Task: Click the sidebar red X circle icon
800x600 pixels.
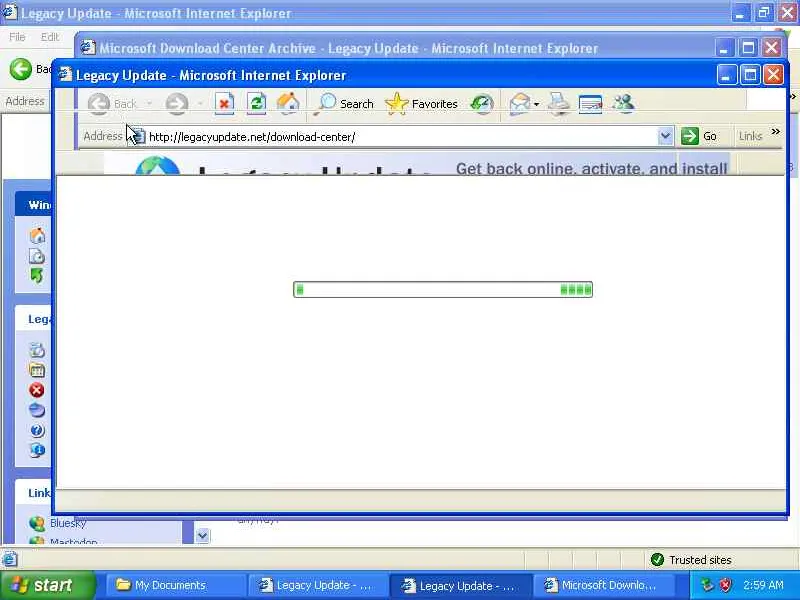Action: click(37, 390)
